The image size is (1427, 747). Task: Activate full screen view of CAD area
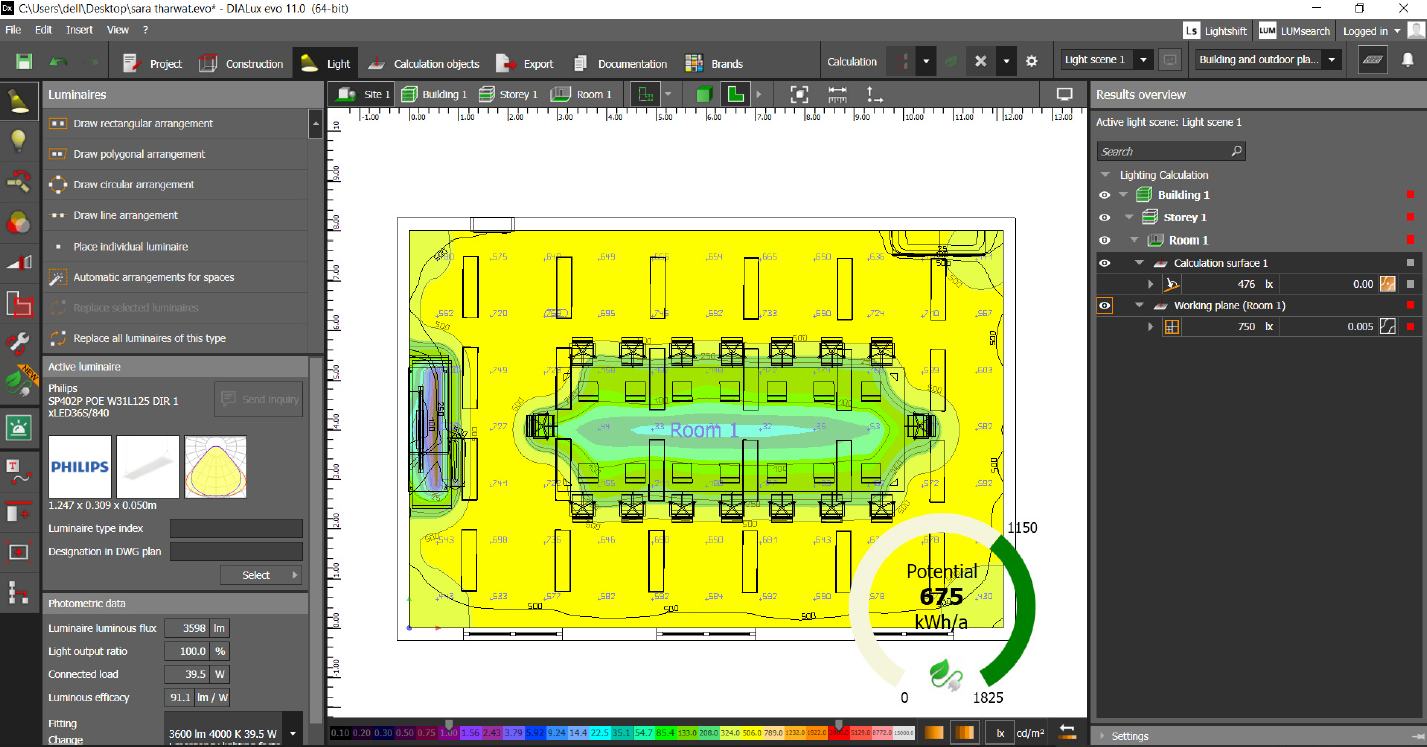pyautogui.click(x=799, y=93)
